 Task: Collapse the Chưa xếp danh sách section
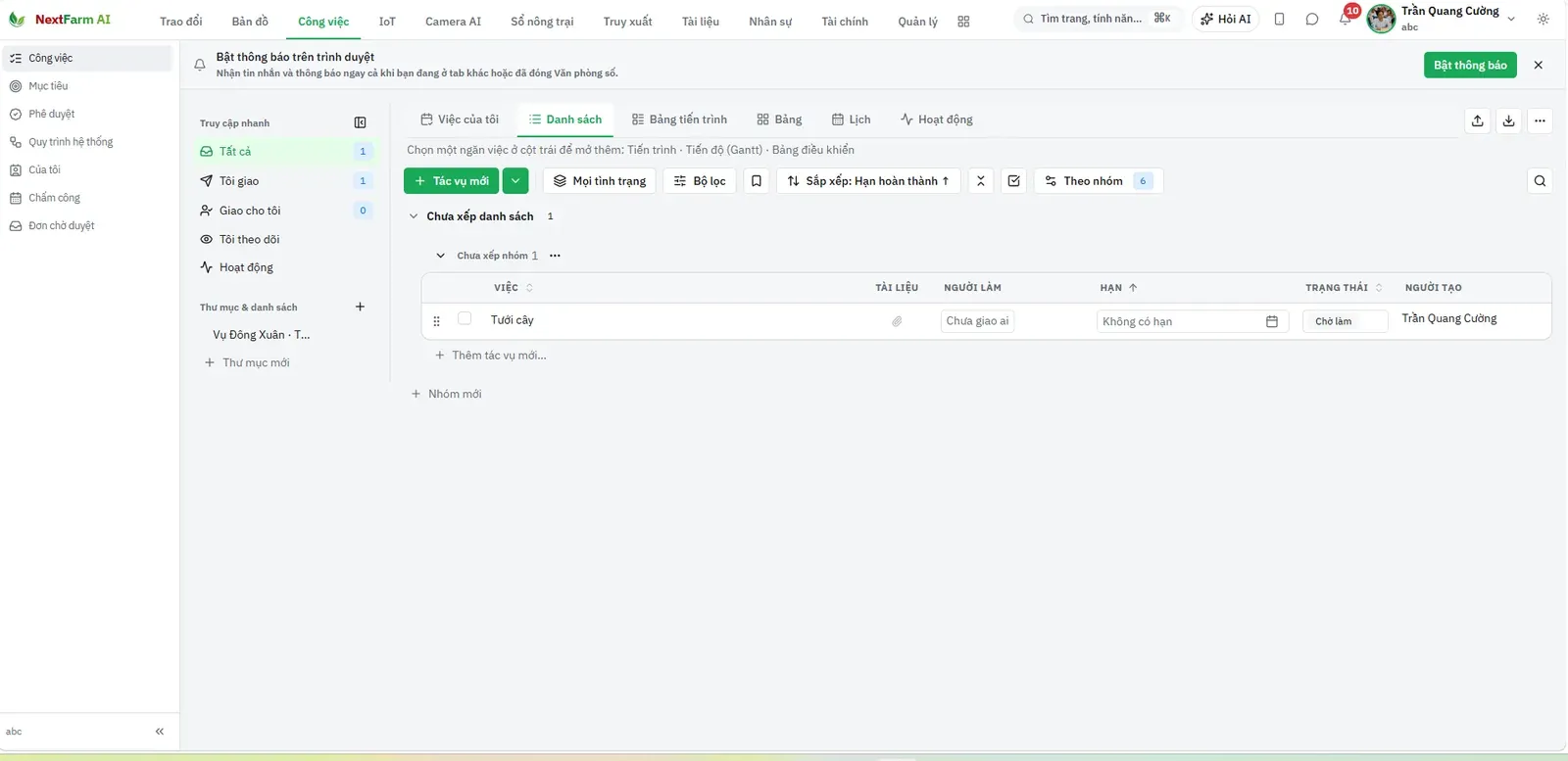coord(414,215)
